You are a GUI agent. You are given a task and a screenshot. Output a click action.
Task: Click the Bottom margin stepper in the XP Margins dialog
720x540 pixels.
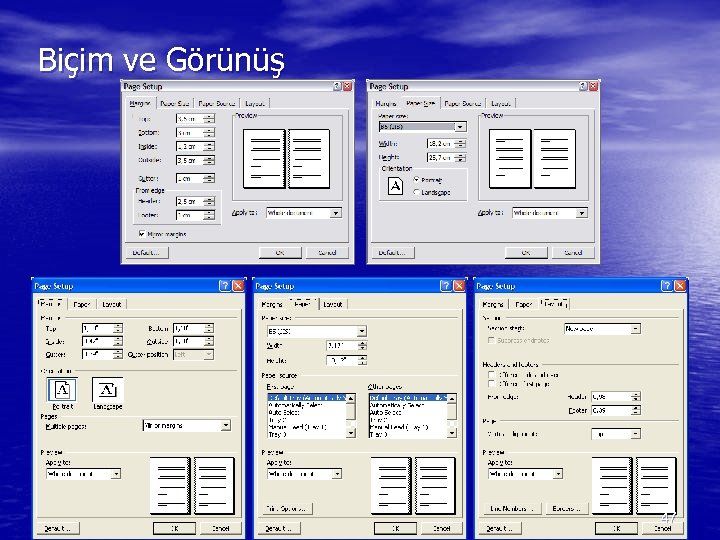pos(209,328)
